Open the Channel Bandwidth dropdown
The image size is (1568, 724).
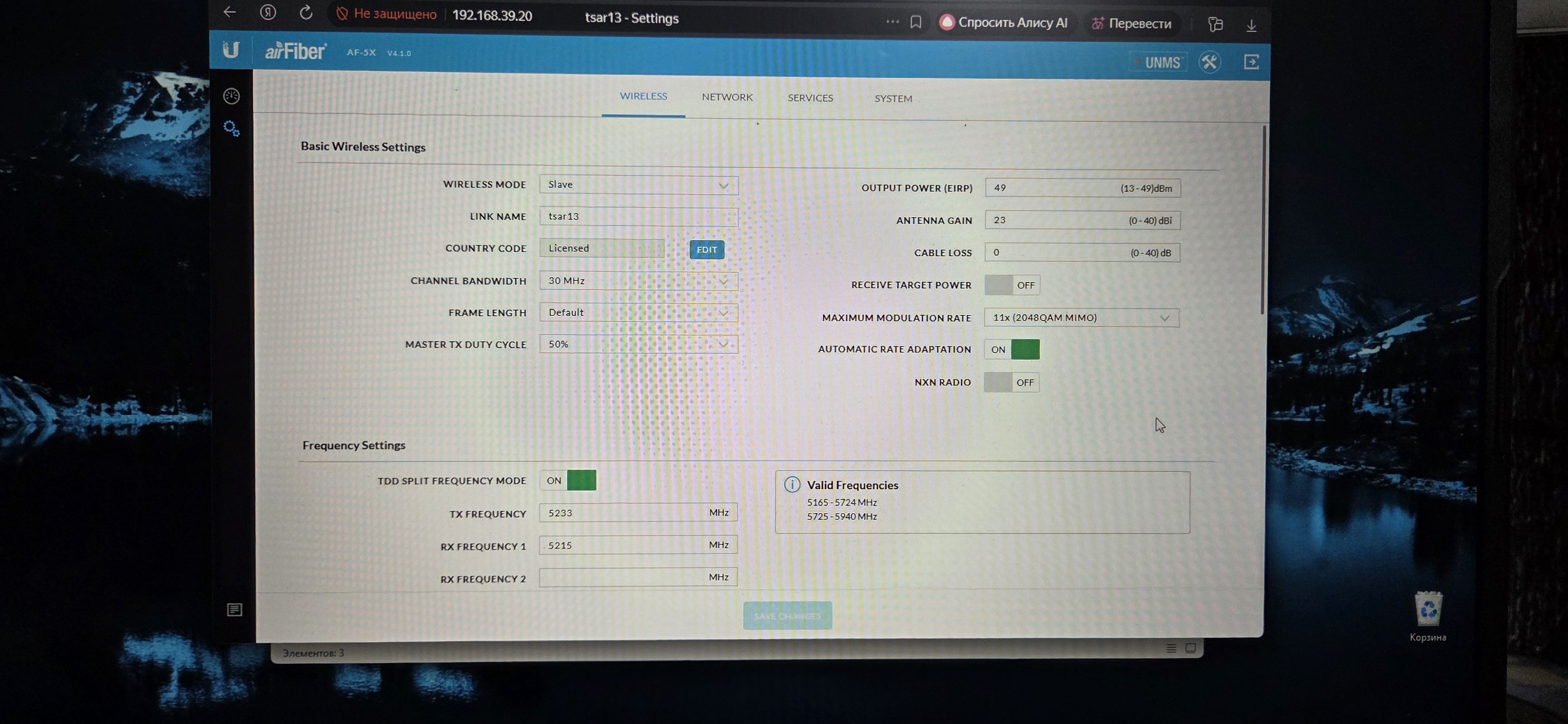(638, 281)
